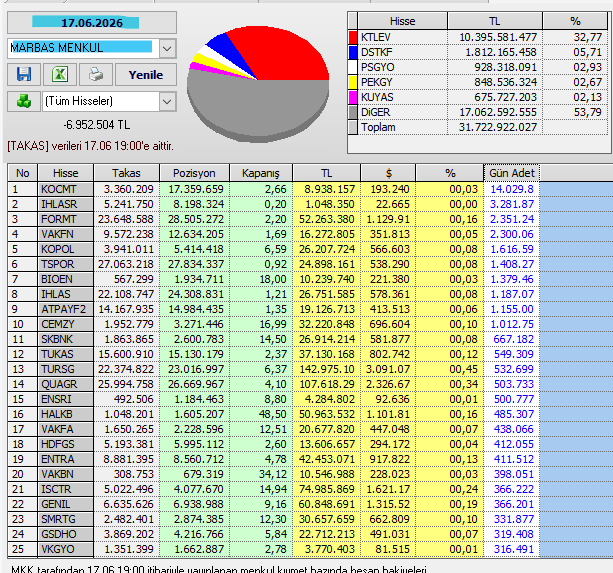The image size is (613, 573).
Task: Select the SMRTG stock cell
Action: point(66,519)
